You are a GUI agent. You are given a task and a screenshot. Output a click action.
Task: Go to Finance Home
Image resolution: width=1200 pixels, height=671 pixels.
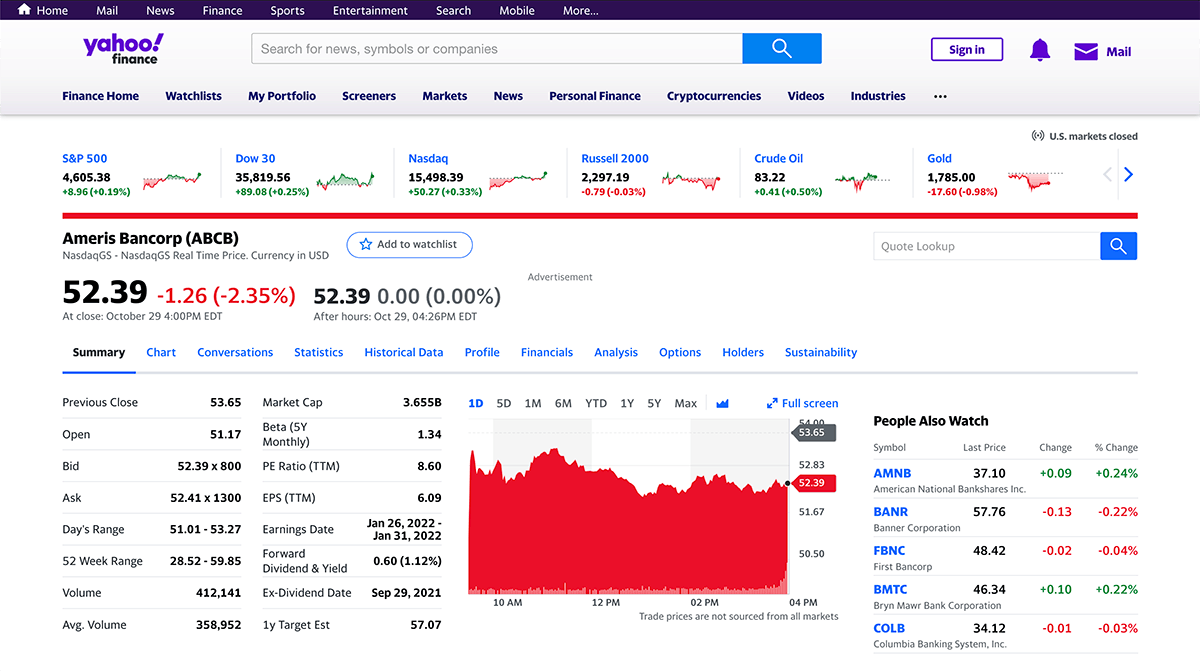(100, 96)
